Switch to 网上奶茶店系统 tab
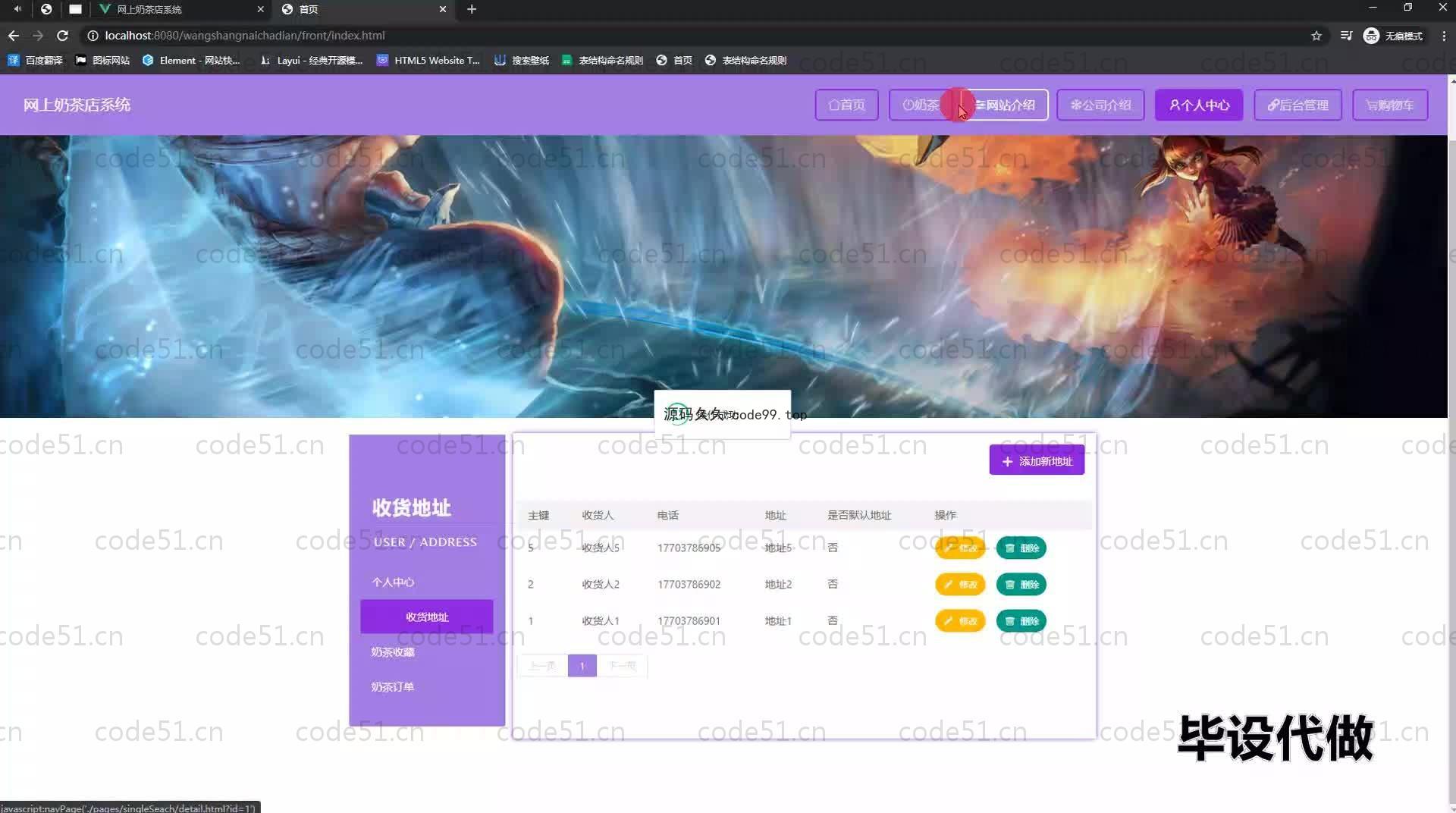1456x813 pixels. pyautogui.click(x=180, y=9)
